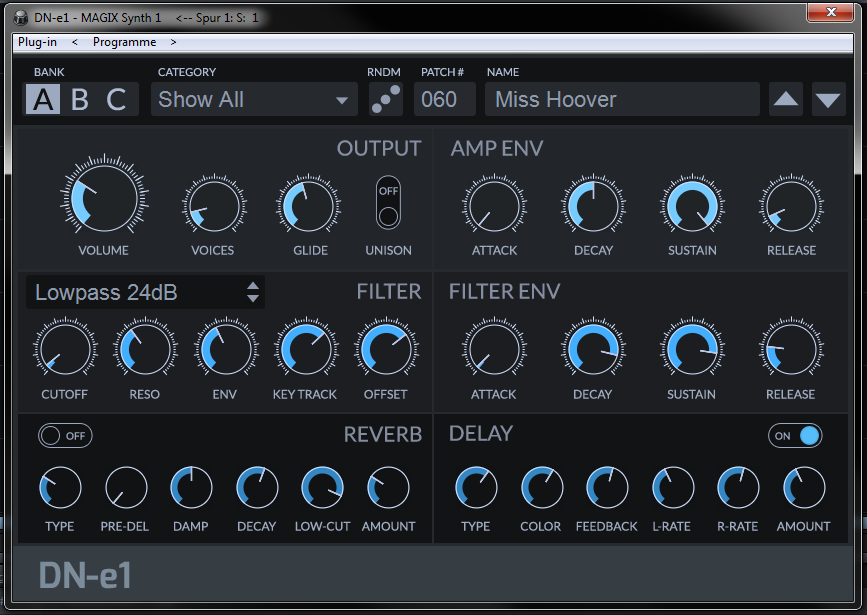
Task: Toggle the Unison switch on
Action: pyautogui.click(x=388, y=203)
